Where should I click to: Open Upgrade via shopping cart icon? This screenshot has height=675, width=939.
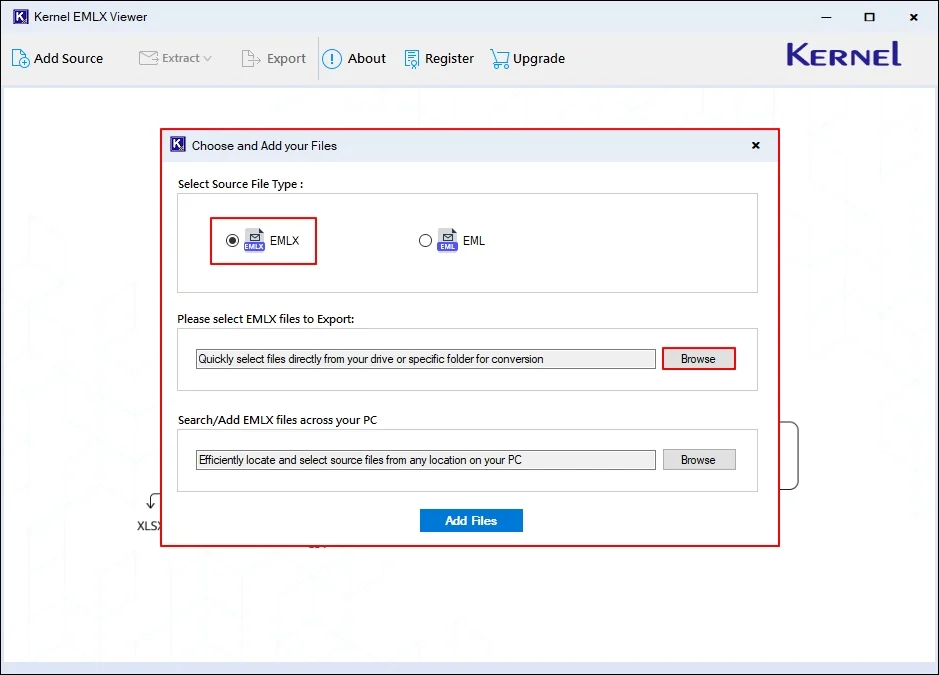[x=498, y=58]
